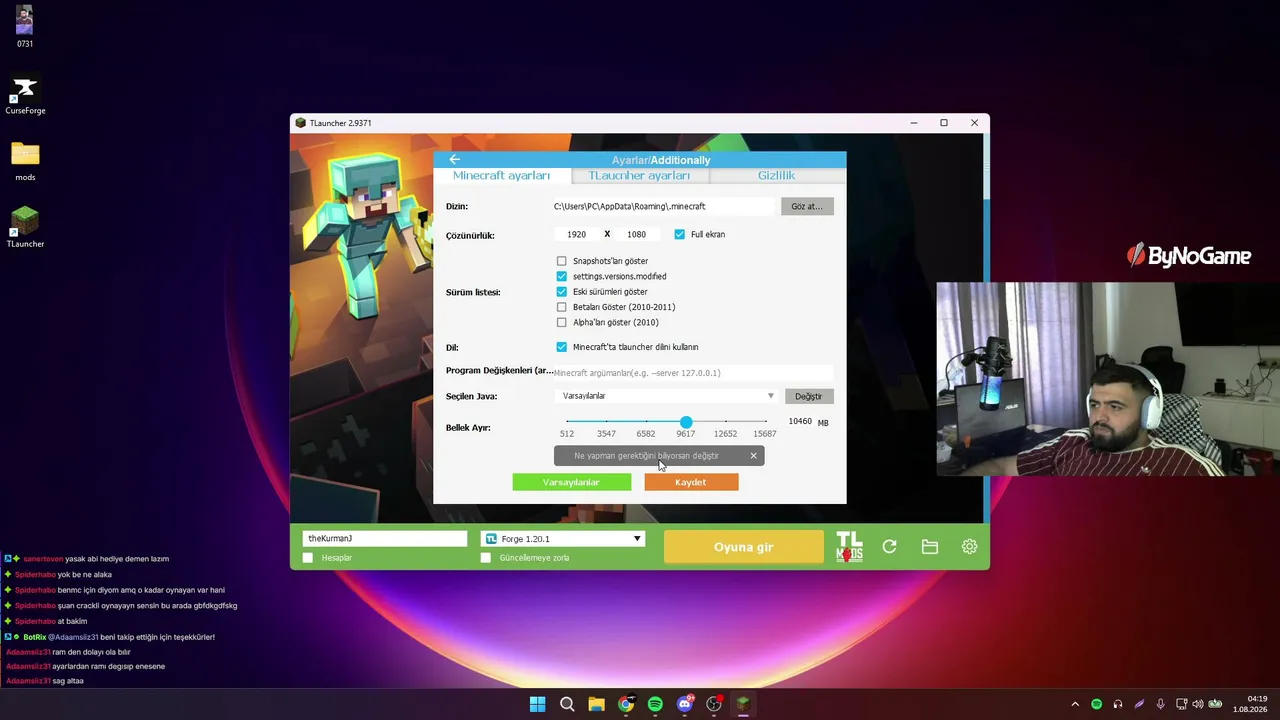The image size is (1280, 720).
Task: Open taskbar Search
Action: pyautogui.click(x=567, y=704)
